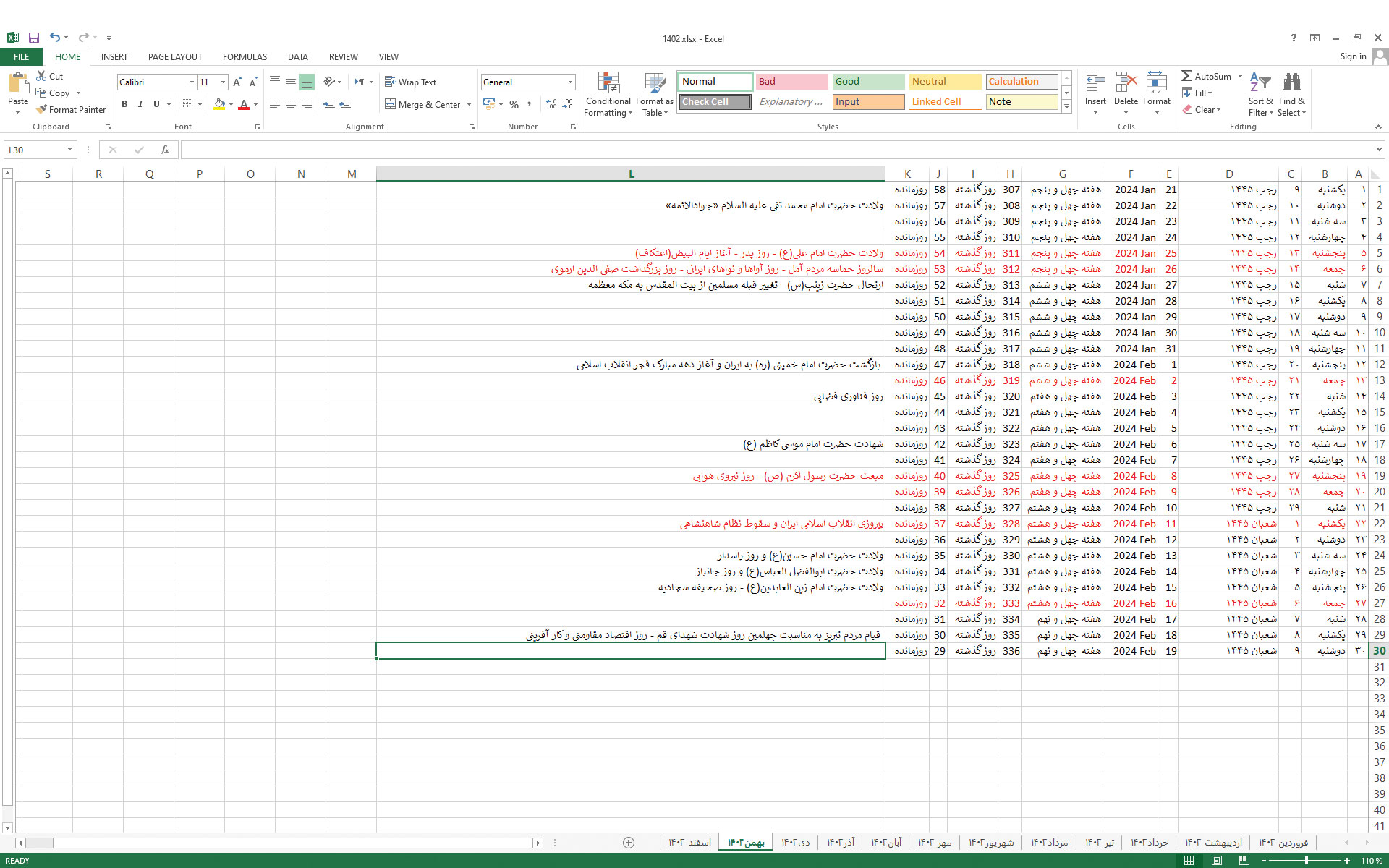The height and width of the screenshot is (868, 1389).
Task: Click the Orientation text angle icon
Action: 329,82
